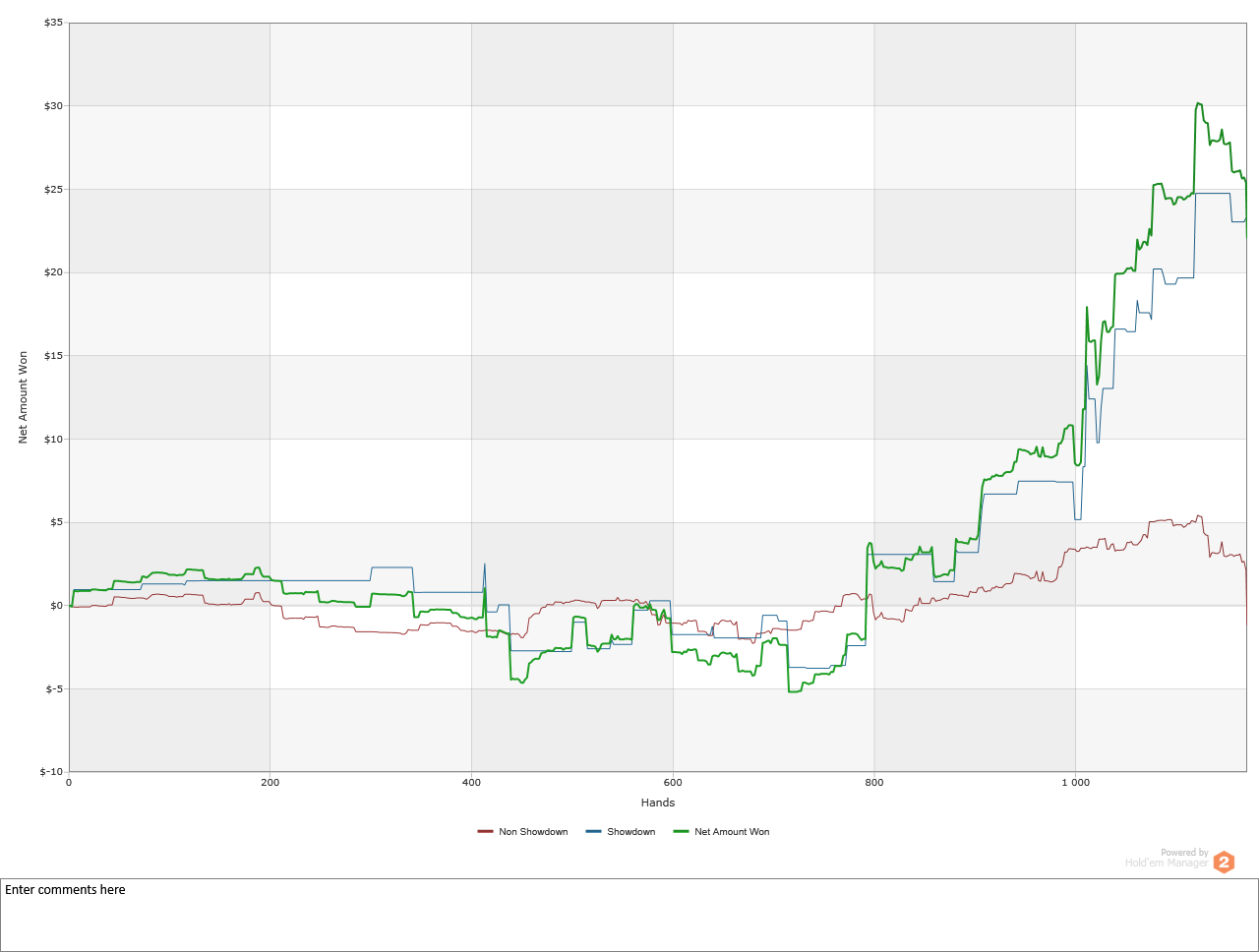
Task: Click the $30 y-axis label
Action: [x=53, y=106]
